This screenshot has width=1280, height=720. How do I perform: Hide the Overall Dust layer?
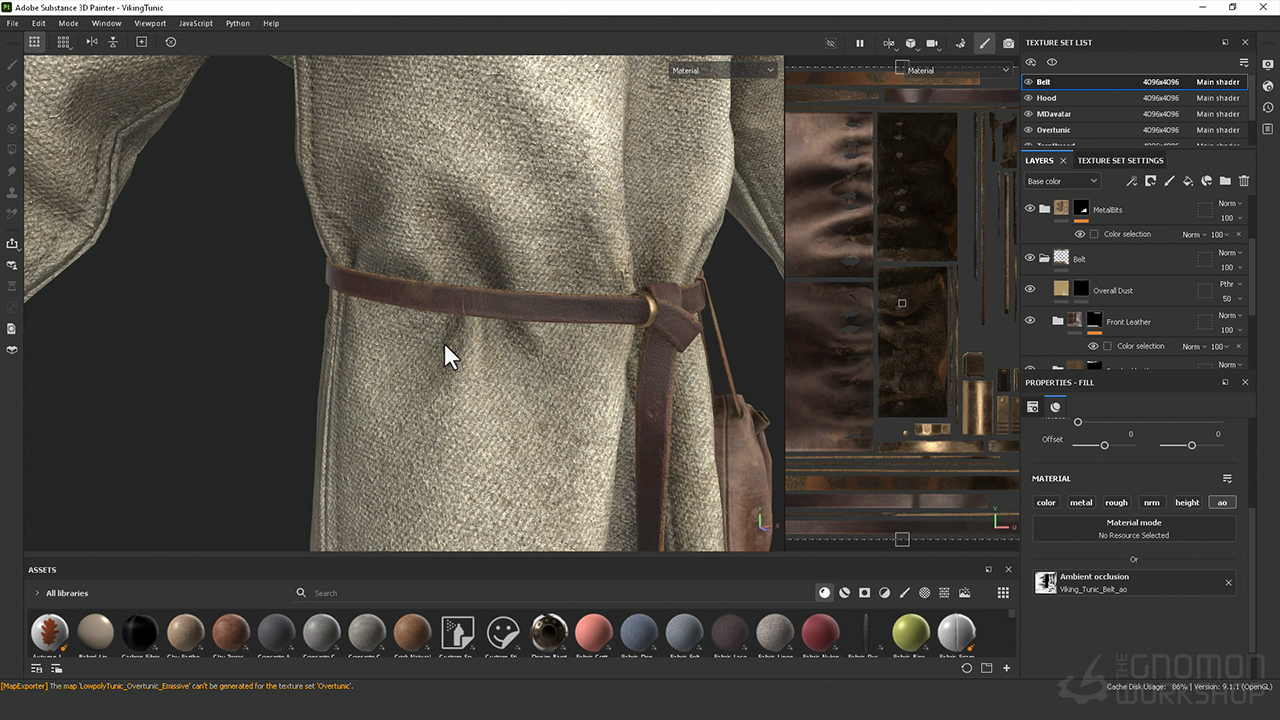(1030, 290)
